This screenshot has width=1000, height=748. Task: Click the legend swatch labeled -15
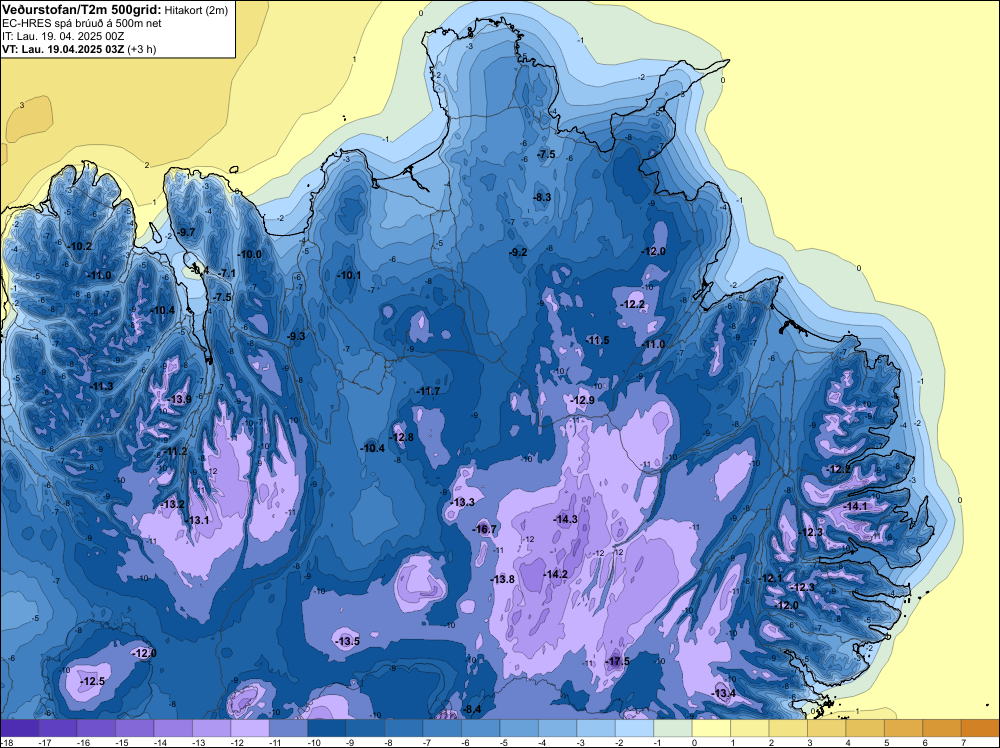pos(135,728)
